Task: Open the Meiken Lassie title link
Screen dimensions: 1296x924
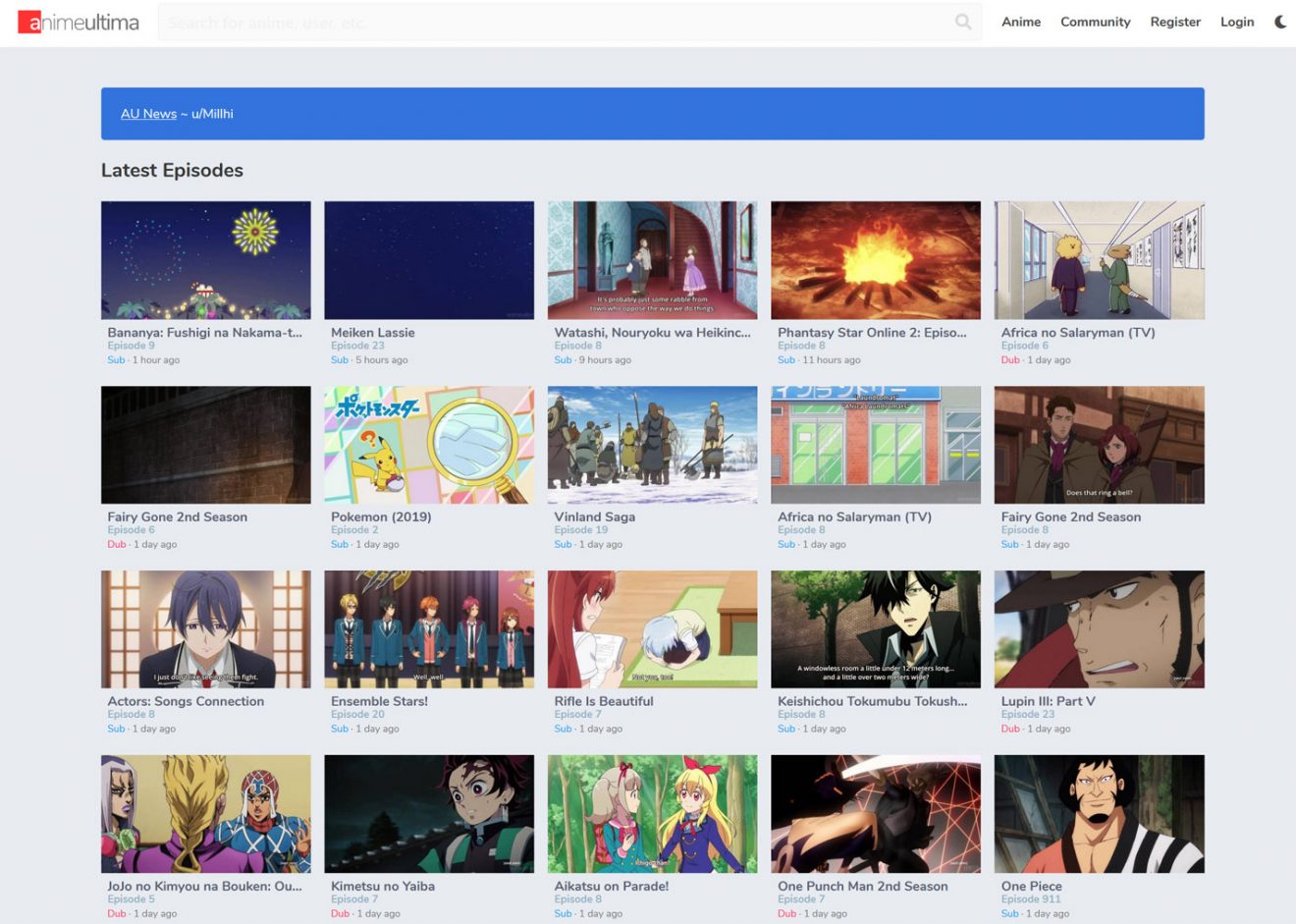Action: [x=372, y=333]
